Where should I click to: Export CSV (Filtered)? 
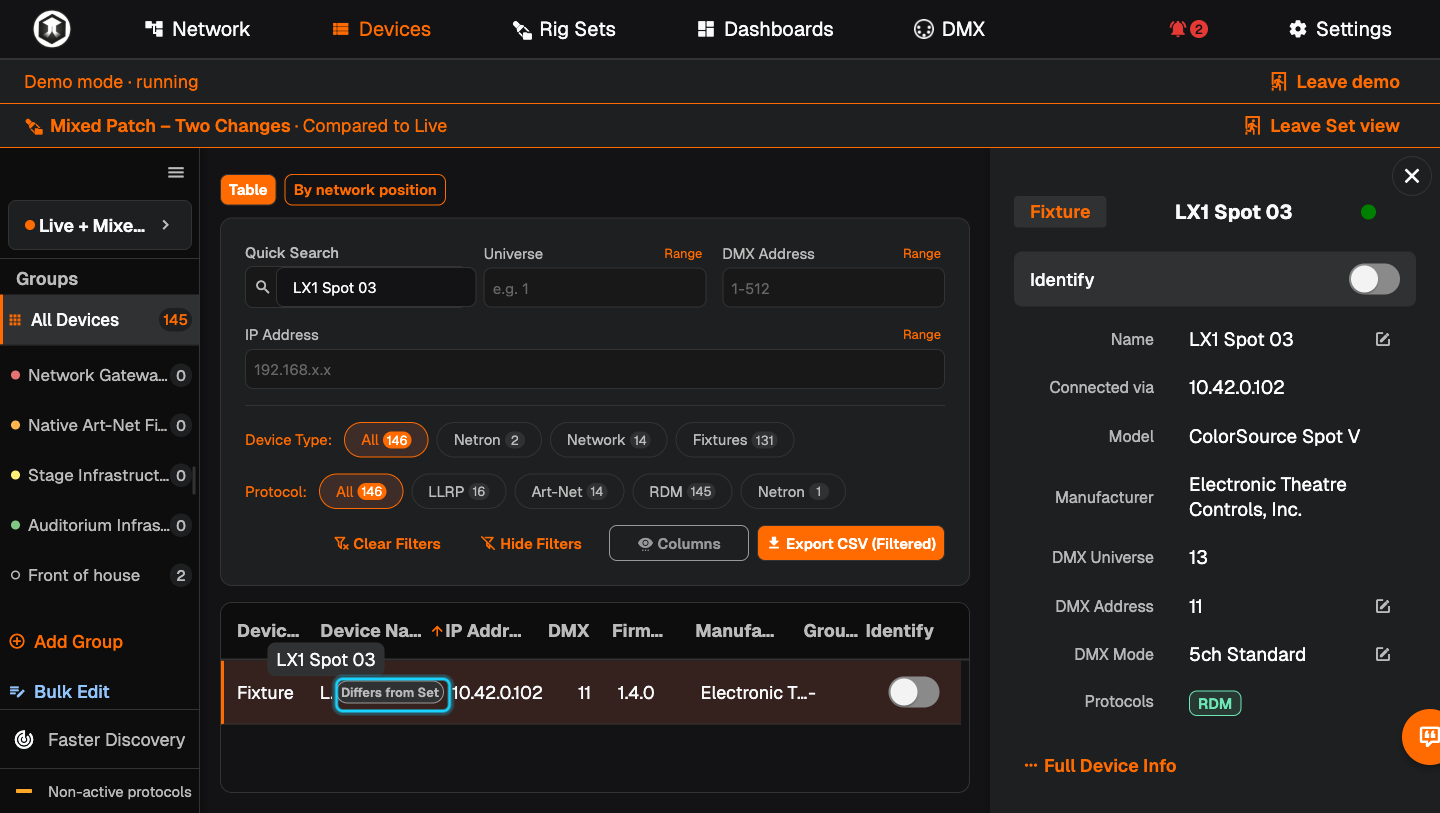point(851,544)
